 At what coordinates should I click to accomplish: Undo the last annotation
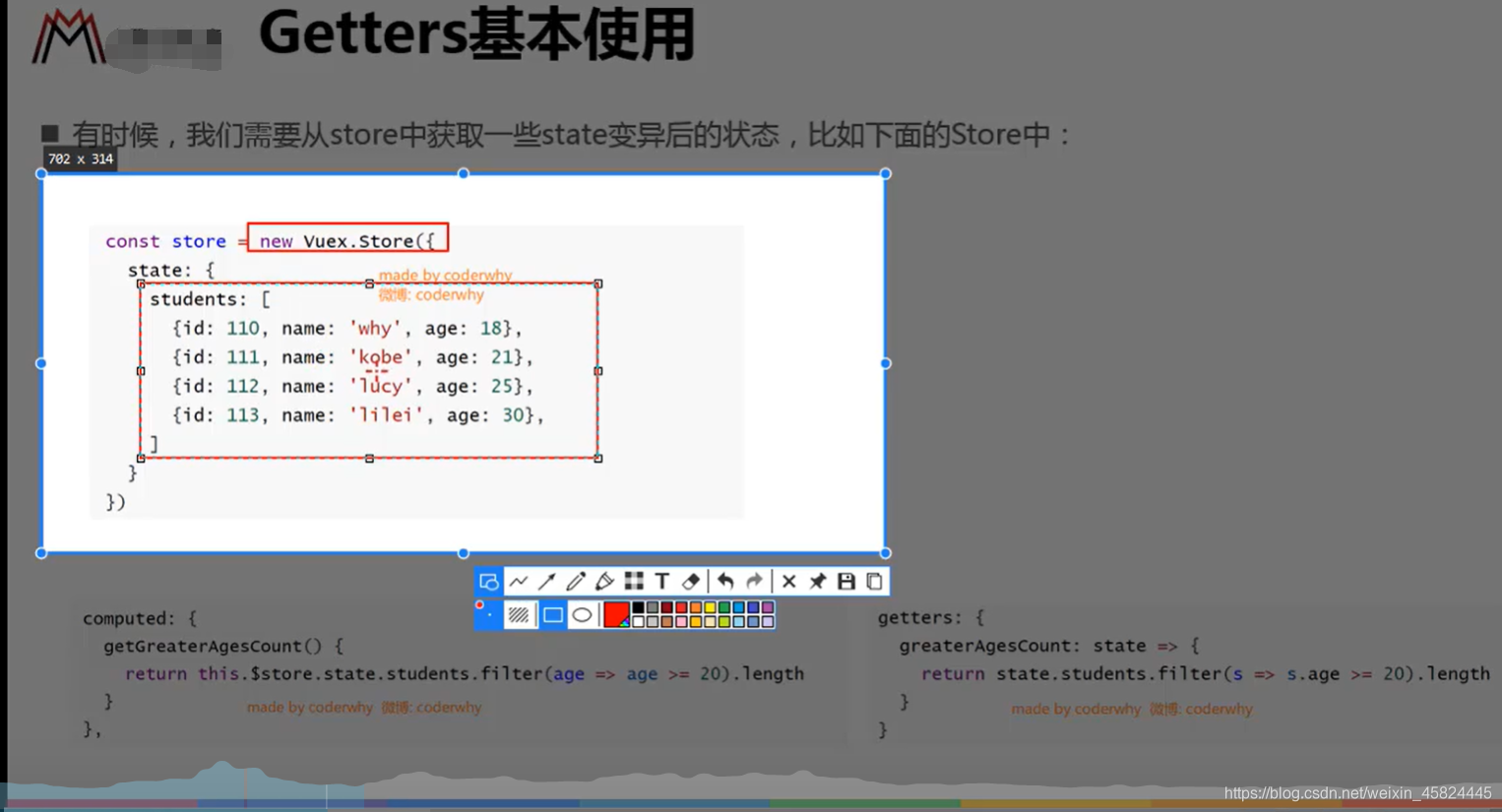coord(725,582)
